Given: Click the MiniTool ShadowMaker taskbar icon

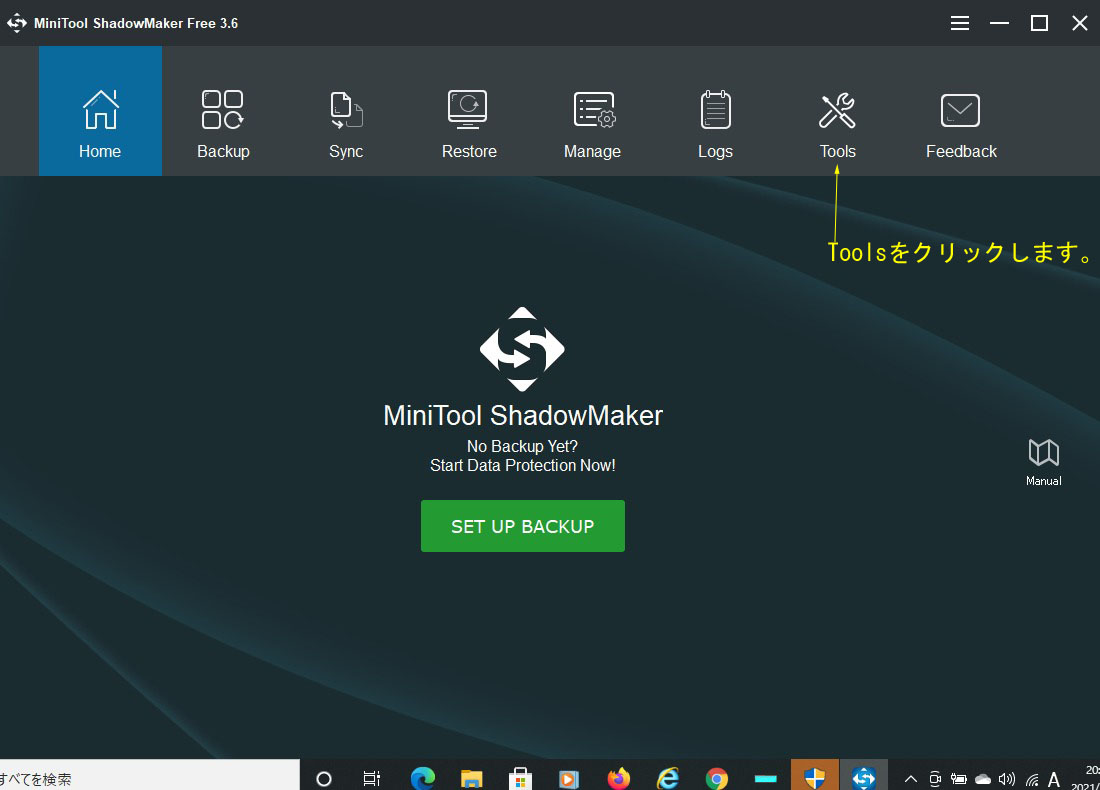Looking at the screenshot, I should pos(864,775).
